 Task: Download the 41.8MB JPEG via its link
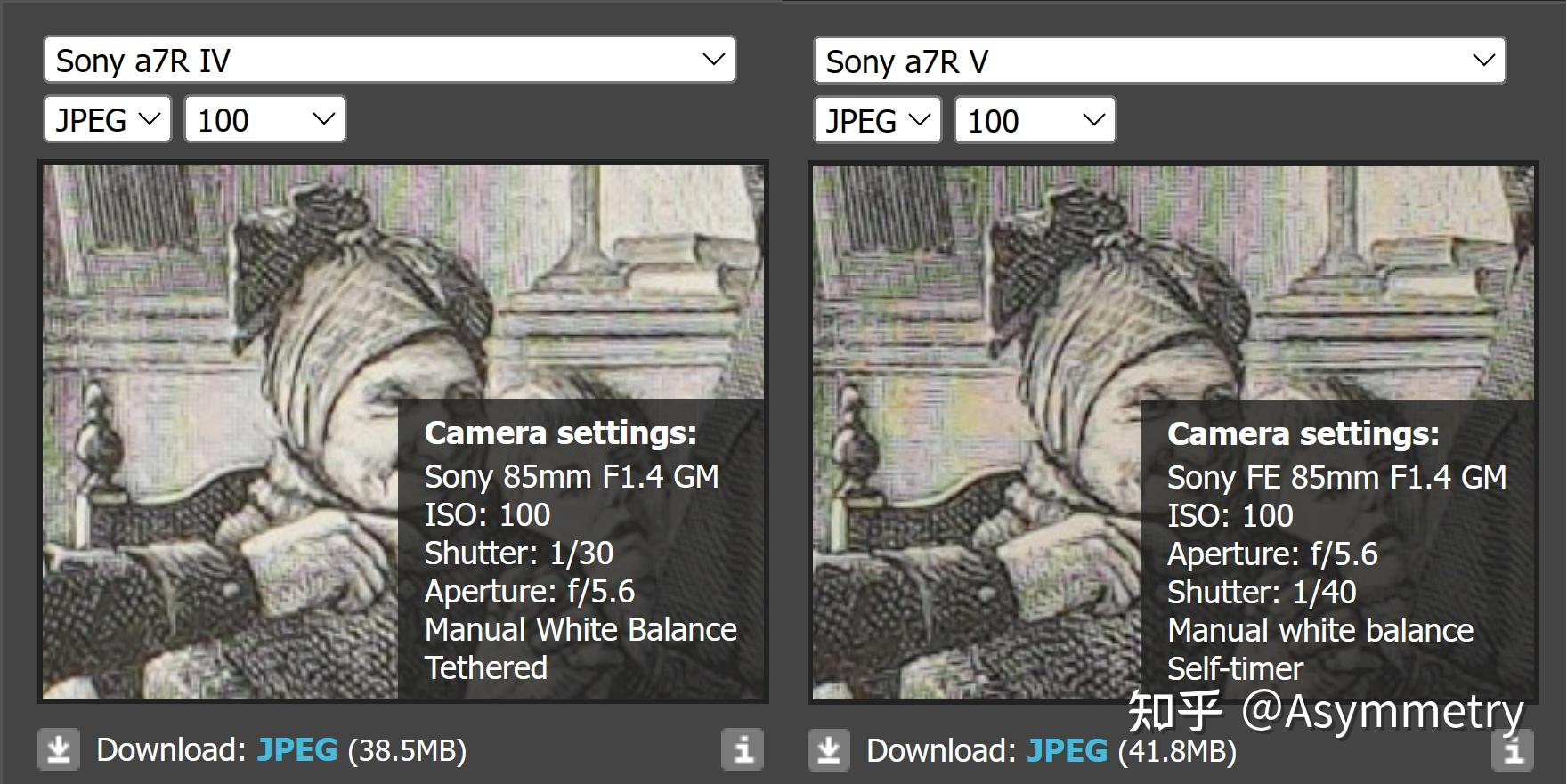[1067, 751]
